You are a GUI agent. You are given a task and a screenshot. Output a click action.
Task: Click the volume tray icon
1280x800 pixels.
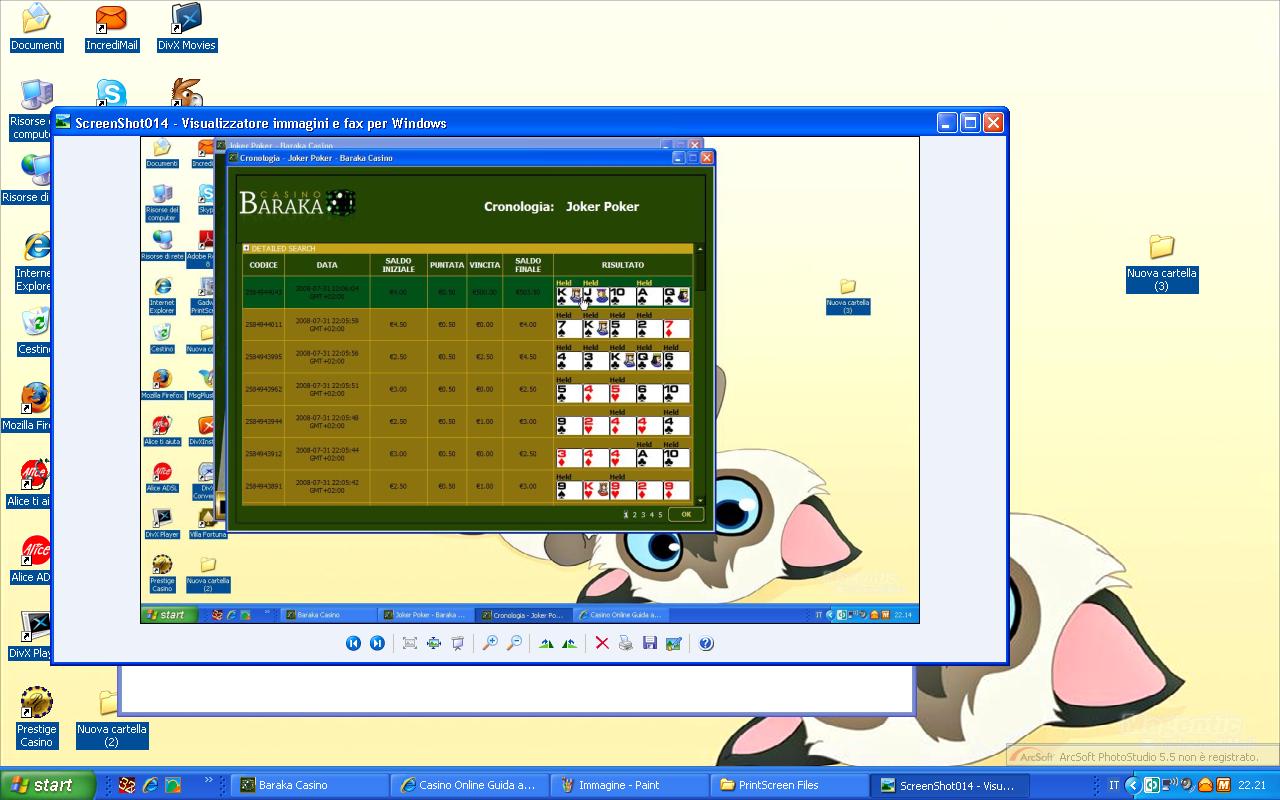pos(1186,785)
